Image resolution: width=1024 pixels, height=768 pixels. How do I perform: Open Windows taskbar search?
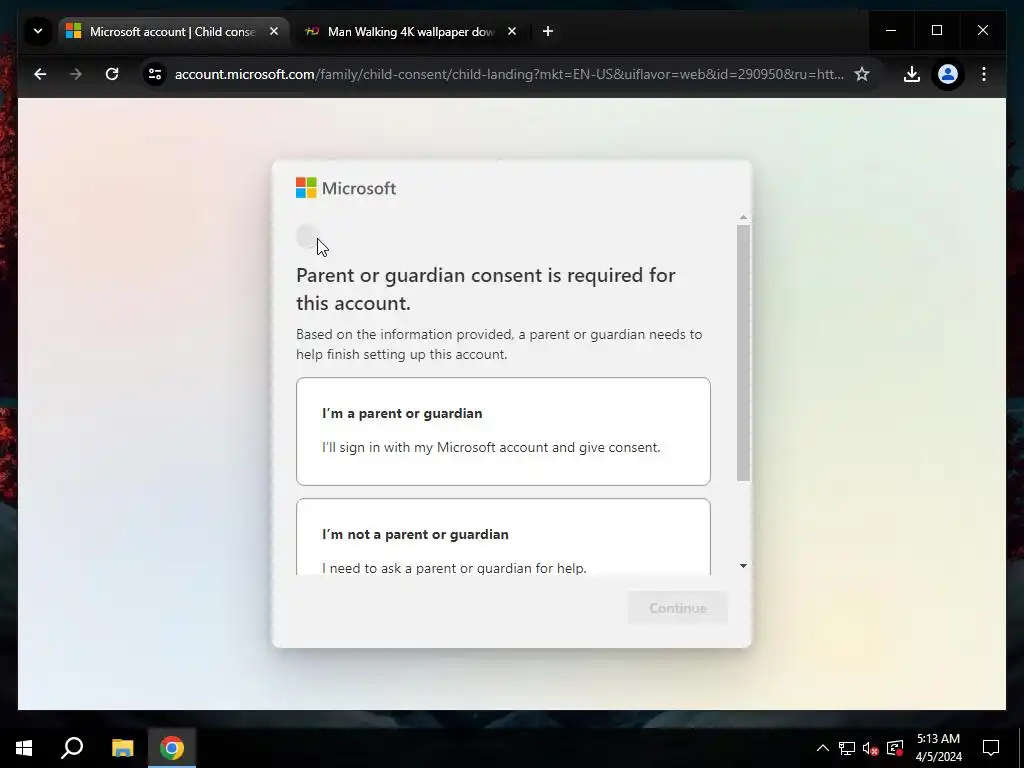click(72, 748)
